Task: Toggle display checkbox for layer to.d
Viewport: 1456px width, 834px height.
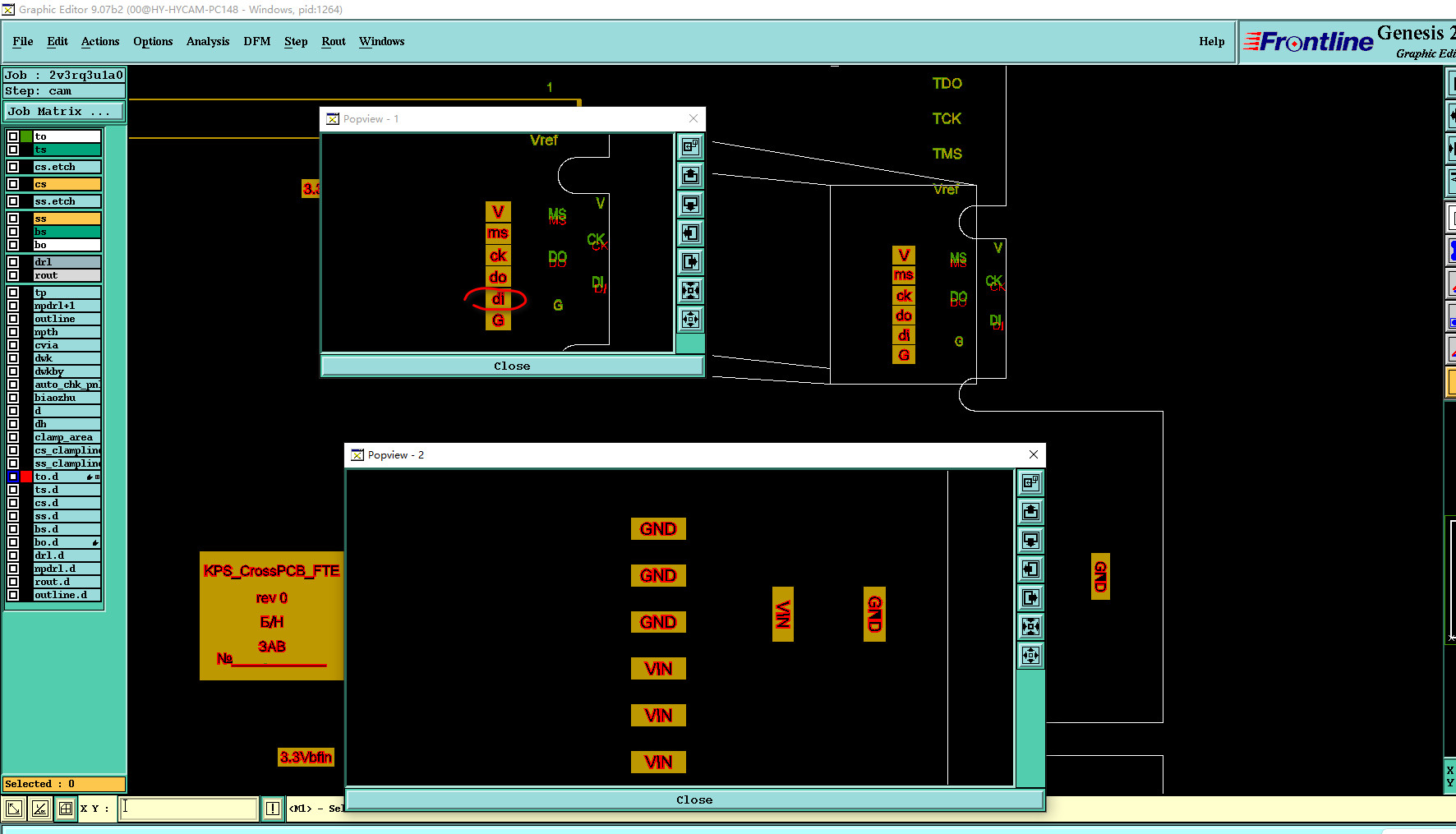Action: tap(13, 477)
